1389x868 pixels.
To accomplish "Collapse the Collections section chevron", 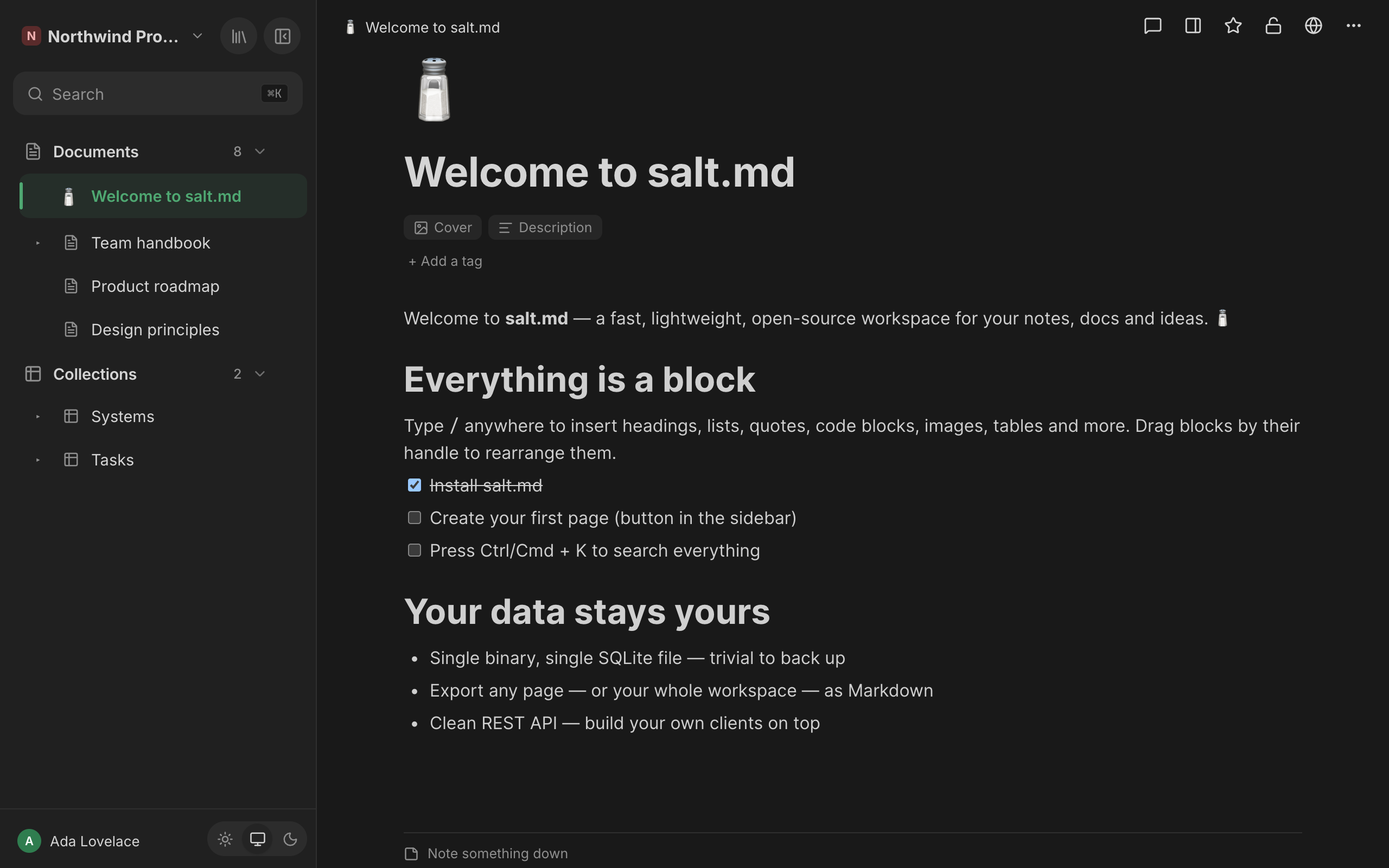I will [x=260, y=374].
